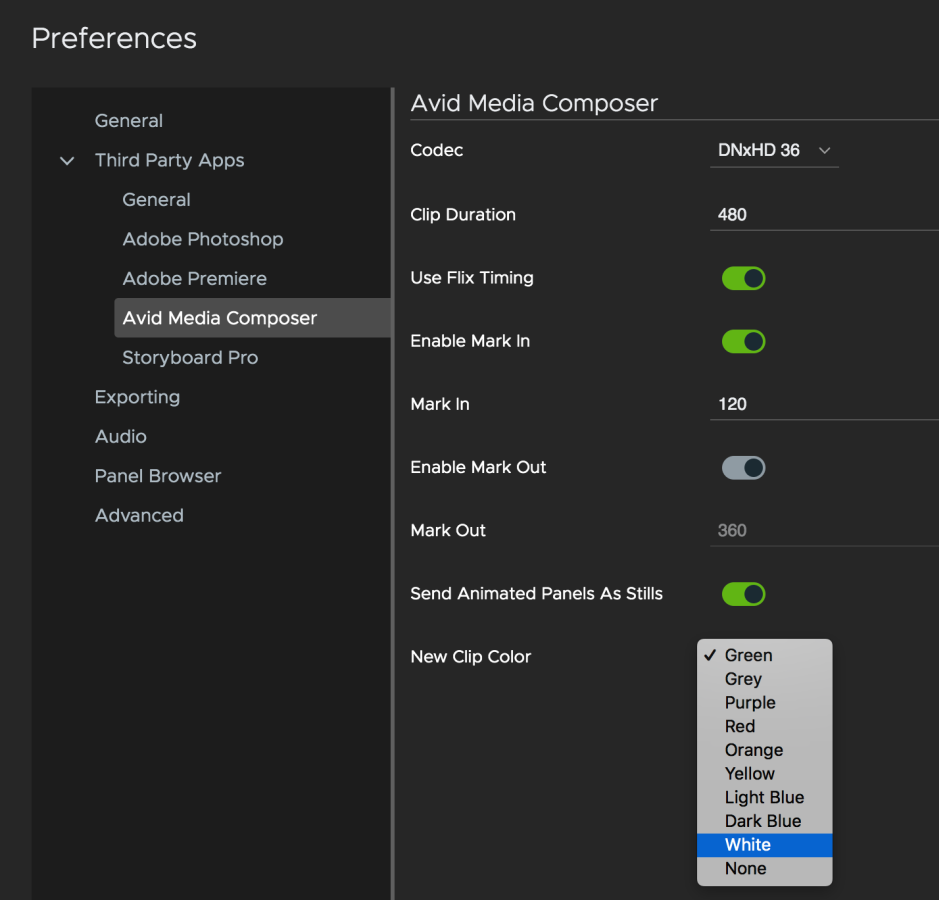The width and height of the screenshot is (939, 900).
Task: Select Storyboard Pro in the sidebar
Action: [190, 358]
